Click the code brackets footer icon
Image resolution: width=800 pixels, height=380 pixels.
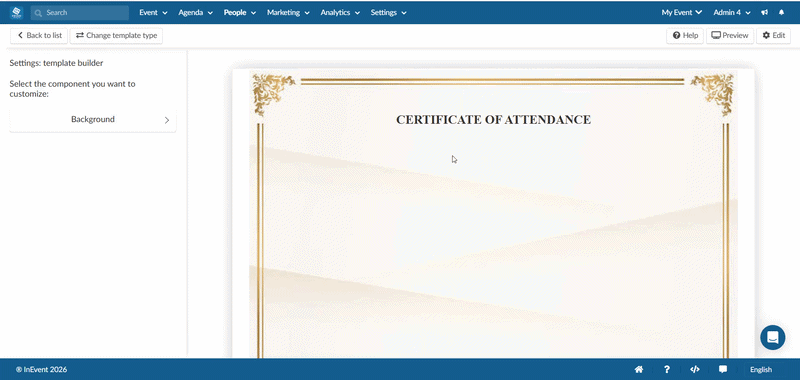coord(694,369)
